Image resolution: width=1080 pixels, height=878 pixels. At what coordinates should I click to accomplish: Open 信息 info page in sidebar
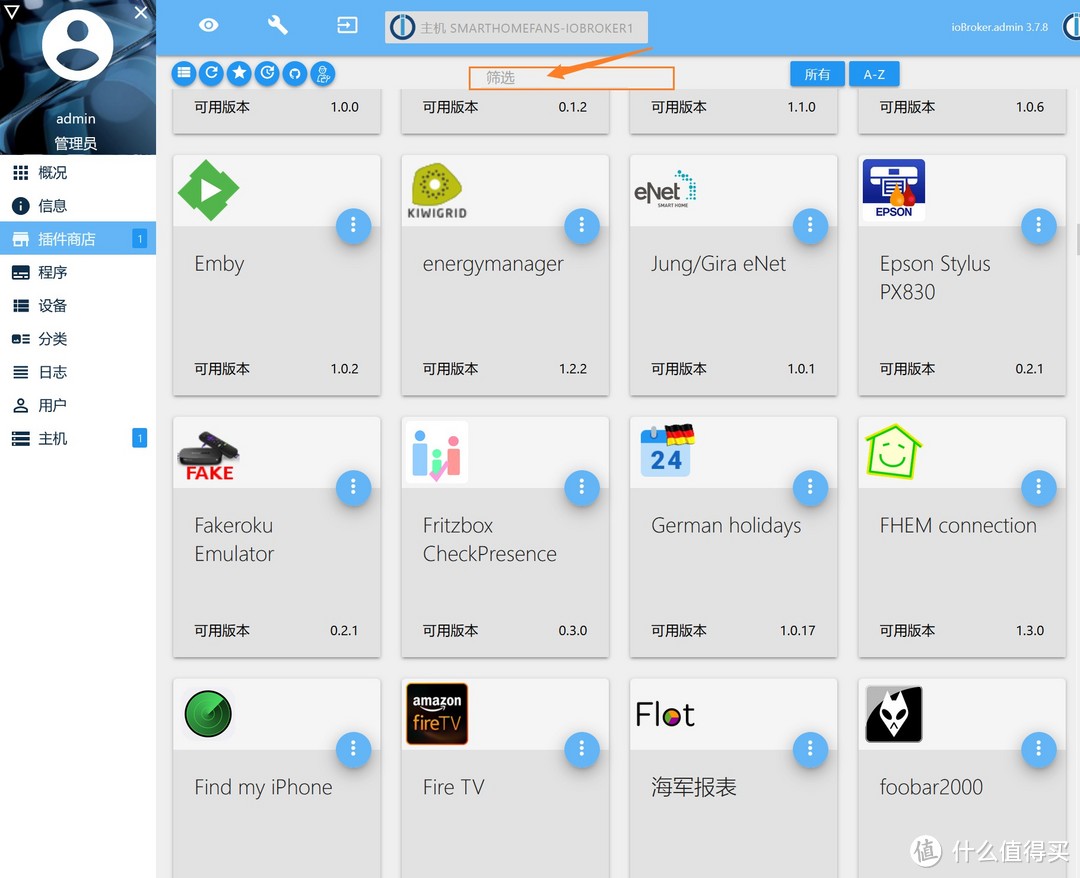click(x=78, y=205)
